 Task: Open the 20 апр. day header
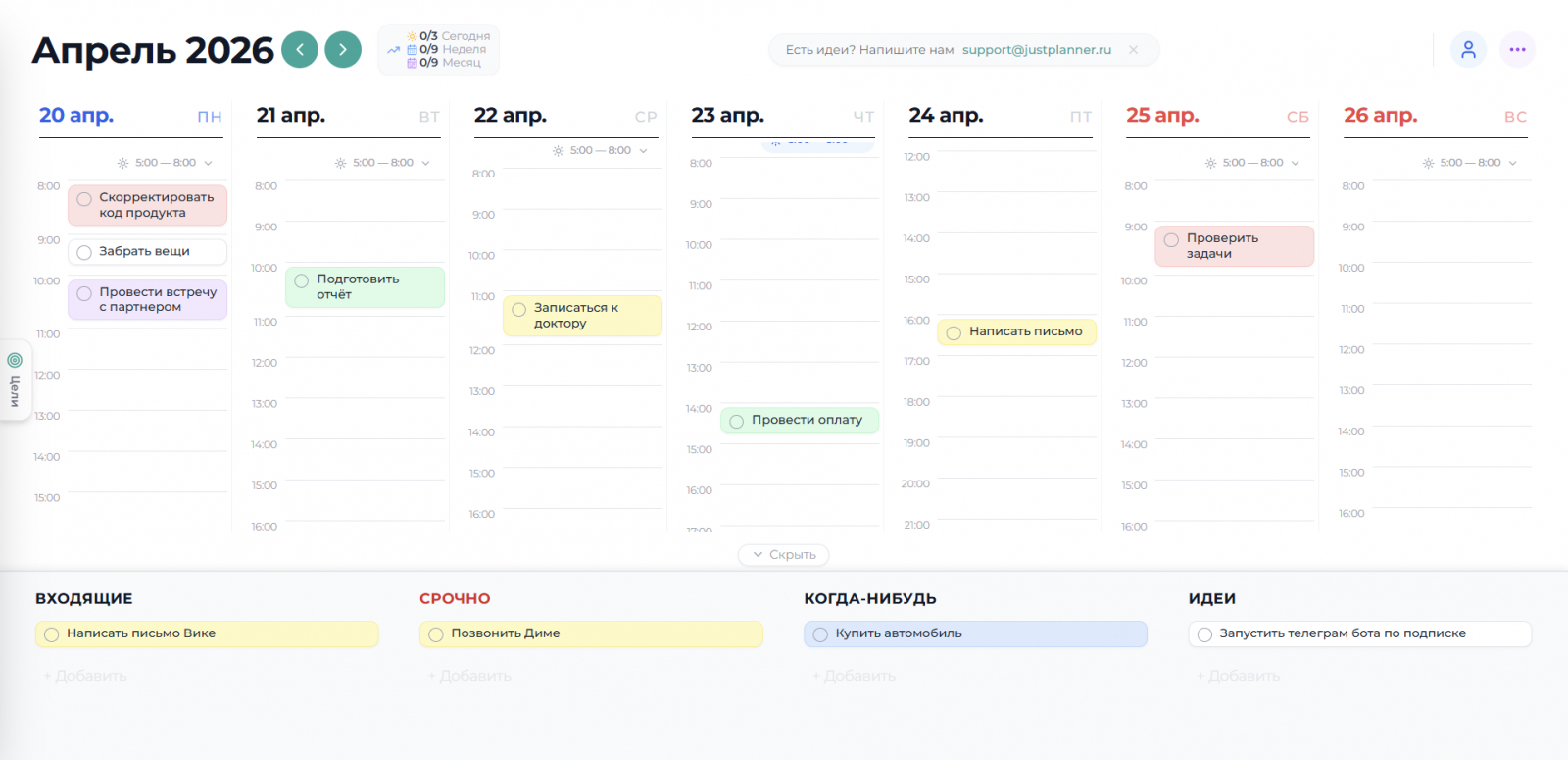[x=76, y=116]
